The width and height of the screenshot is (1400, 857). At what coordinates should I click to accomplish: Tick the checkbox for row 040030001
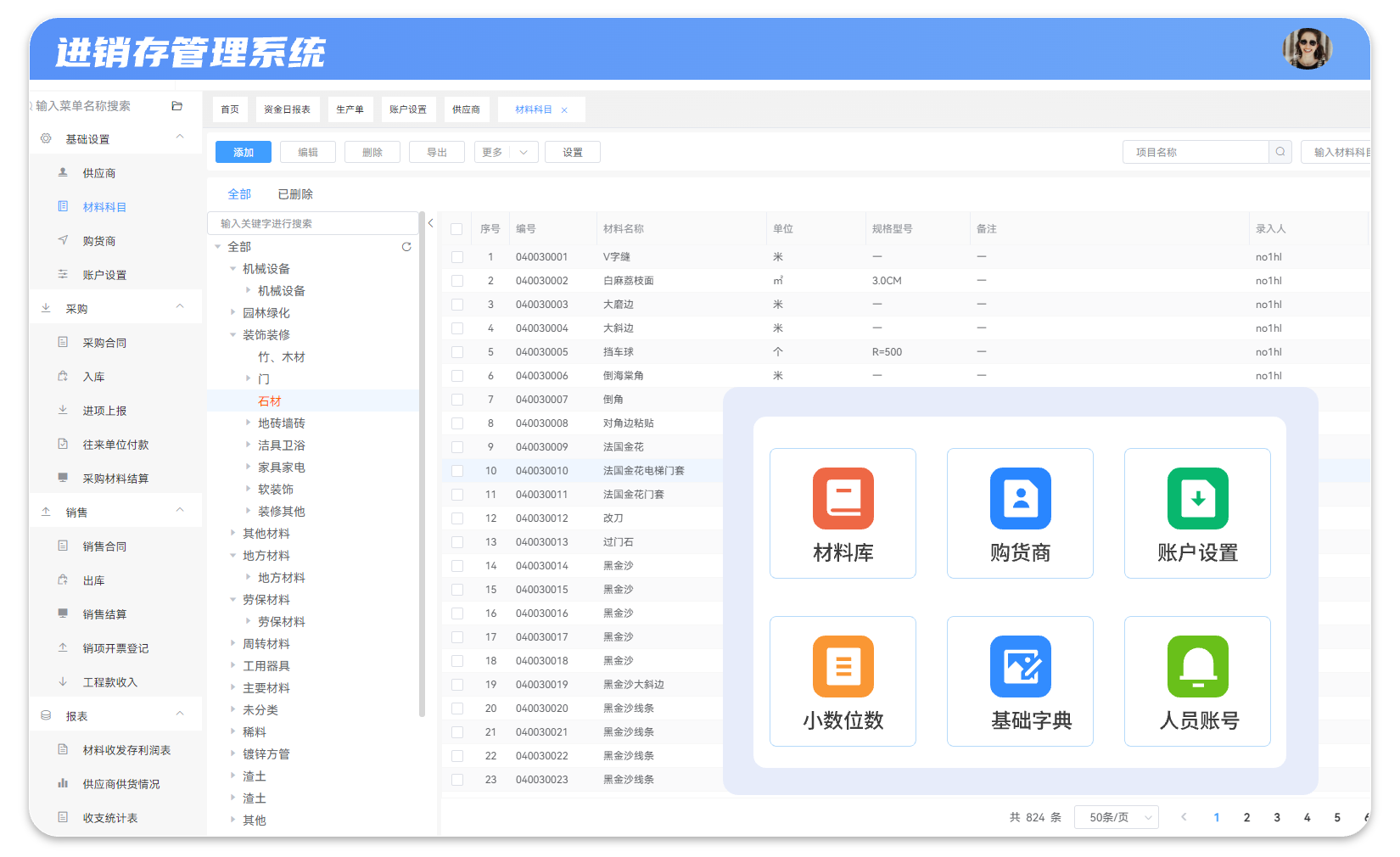click(x=457, y=257)
